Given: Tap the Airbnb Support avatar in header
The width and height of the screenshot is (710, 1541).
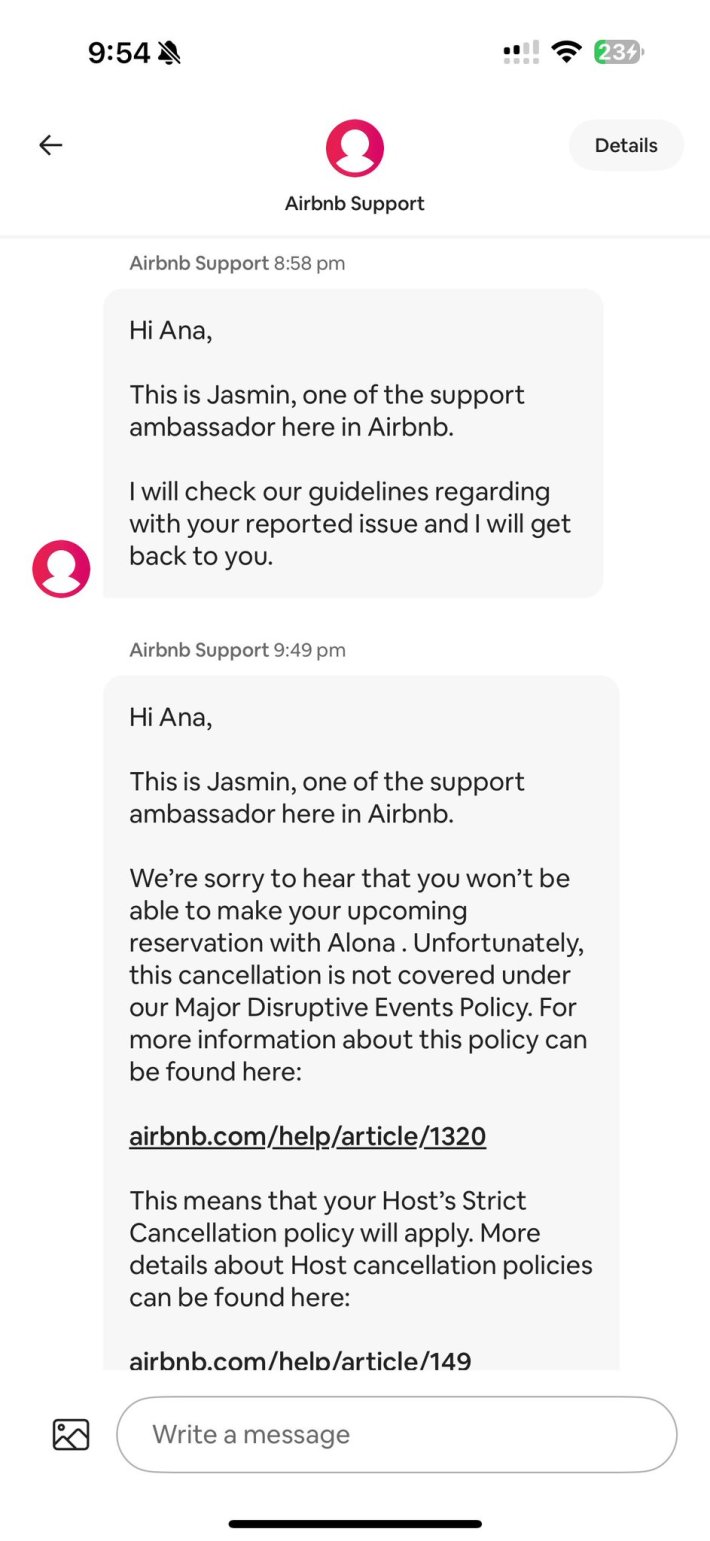Looking at the screenshot, I should [x=355, y=148].
